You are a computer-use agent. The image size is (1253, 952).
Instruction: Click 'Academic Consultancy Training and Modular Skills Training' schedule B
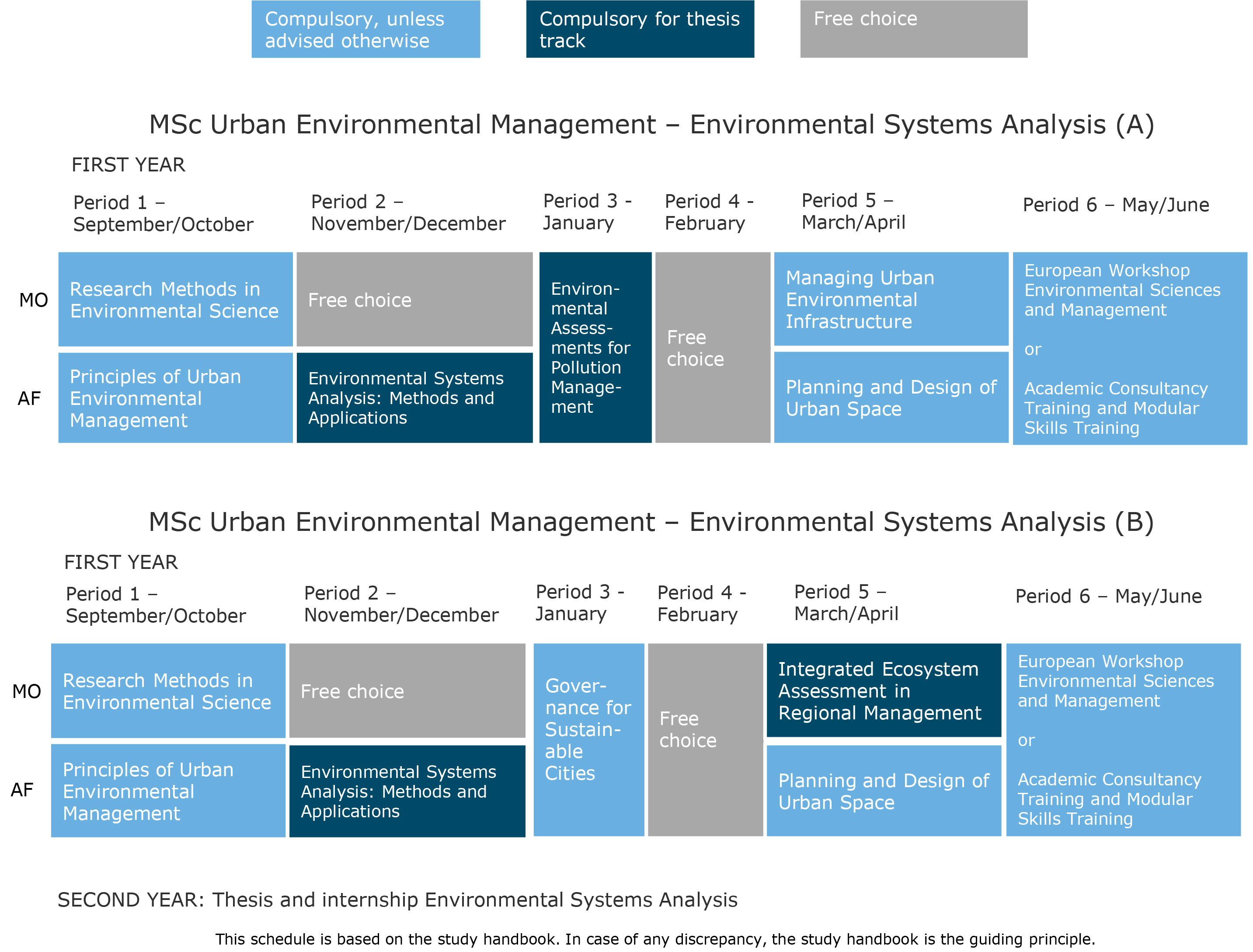[x=1109, y=799]
